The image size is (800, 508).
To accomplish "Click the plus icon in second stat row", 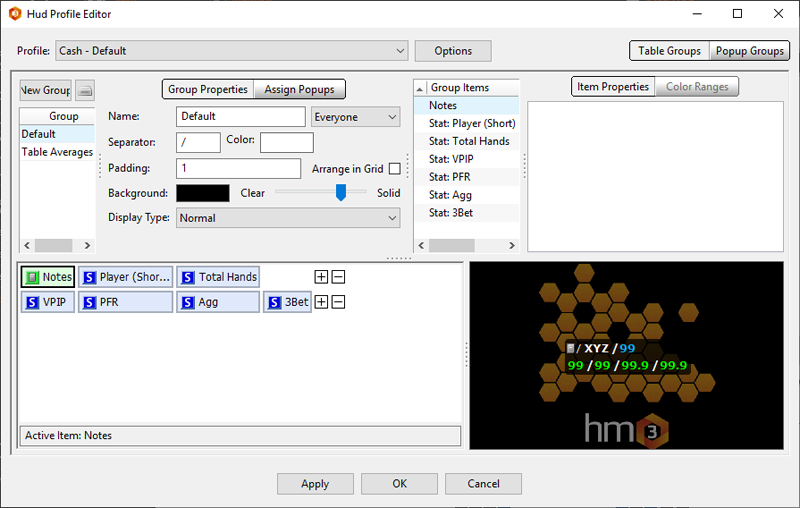I will (321, 302).
